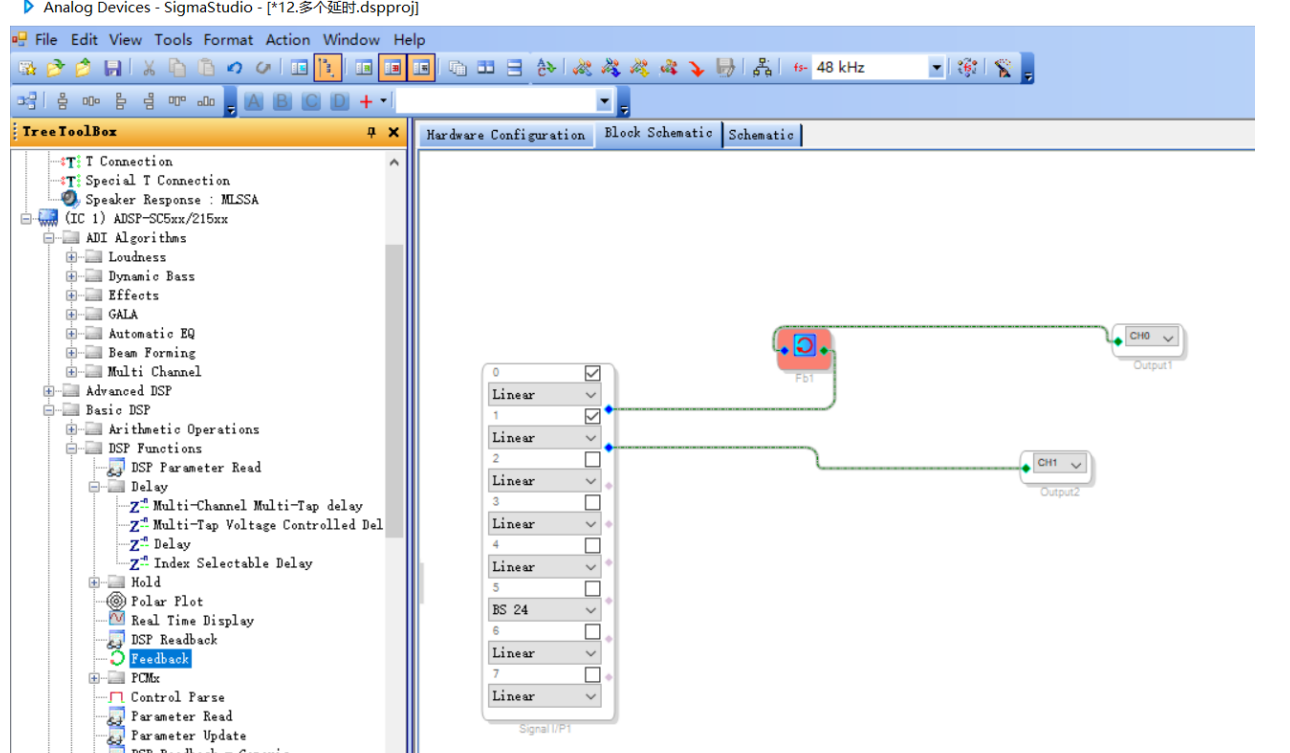Click the grayed export file icon
Viewport: 1290px width, 753px height.
point(725,68)
